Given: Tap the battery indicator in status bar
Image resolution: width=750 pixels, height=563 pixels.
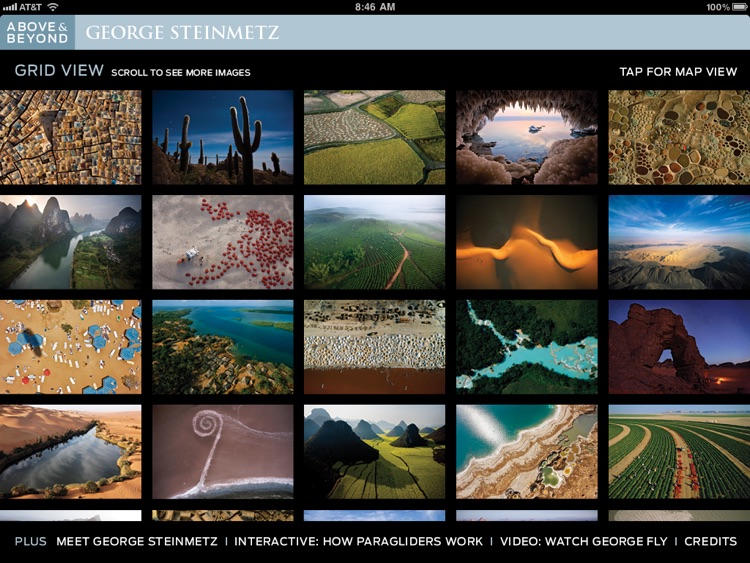Looking at the screenshot, I should (x=738, y=7).
